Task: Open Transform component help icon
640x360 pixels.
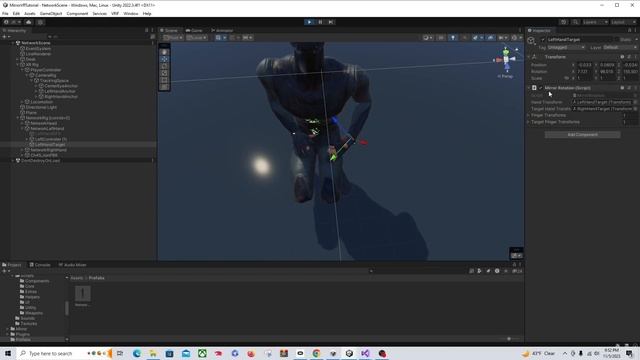Action: [x=622, y=57]
